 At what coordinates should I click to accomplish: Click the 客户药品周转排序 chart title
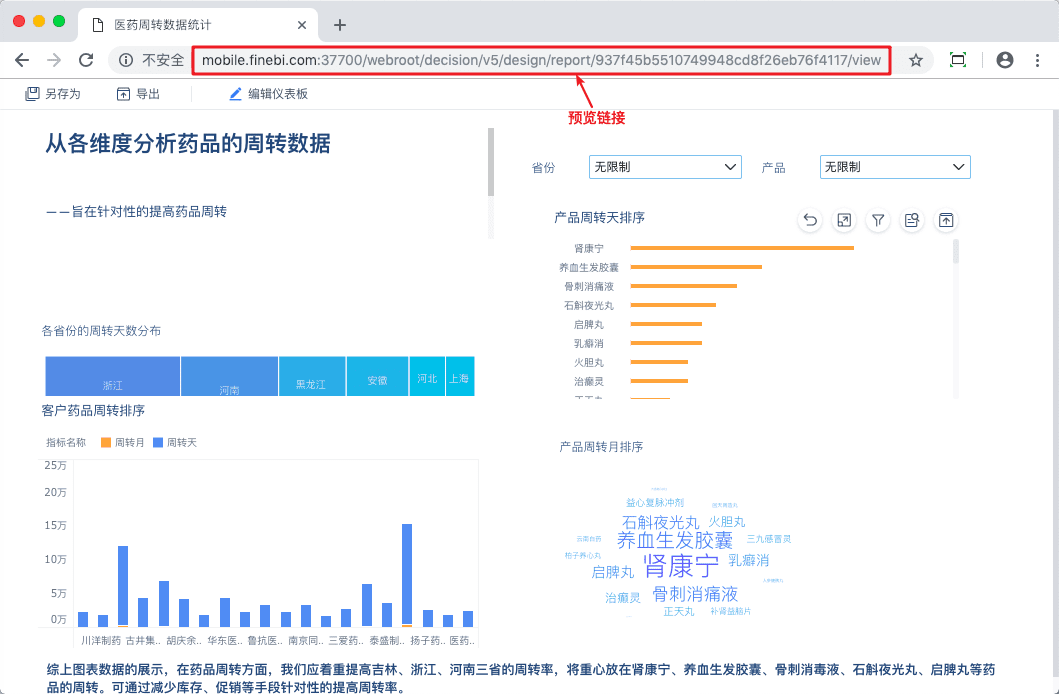coord(93,410)
